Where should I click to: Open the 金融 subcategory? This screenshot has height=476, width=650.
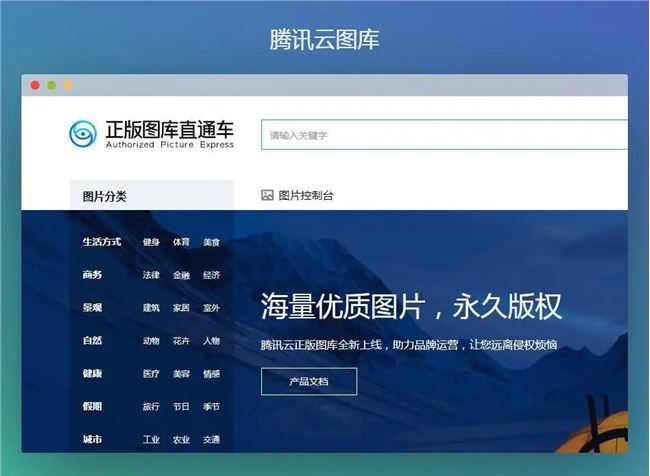(x=181, y=275)
